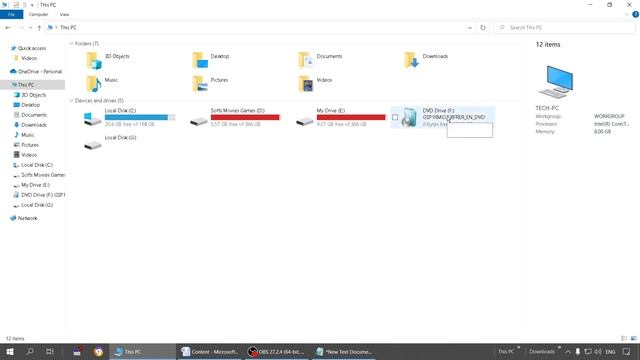Viewport: 640px width, 360px height.
Task: Show hidden tray icons chevron
Action: [568, 351]
